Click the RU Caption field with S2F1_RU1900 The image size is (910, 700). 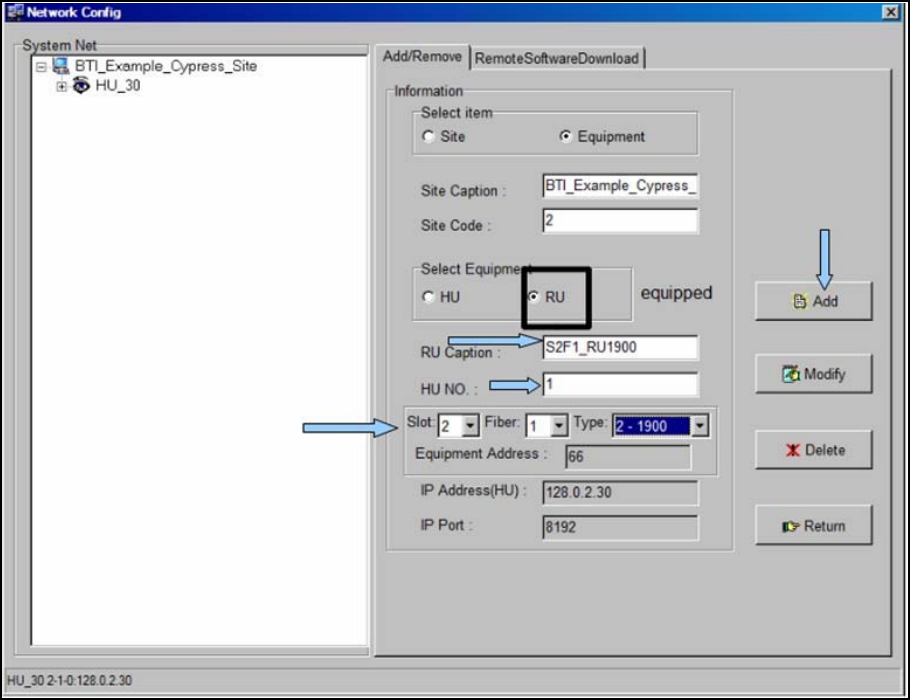pos(620,347)
